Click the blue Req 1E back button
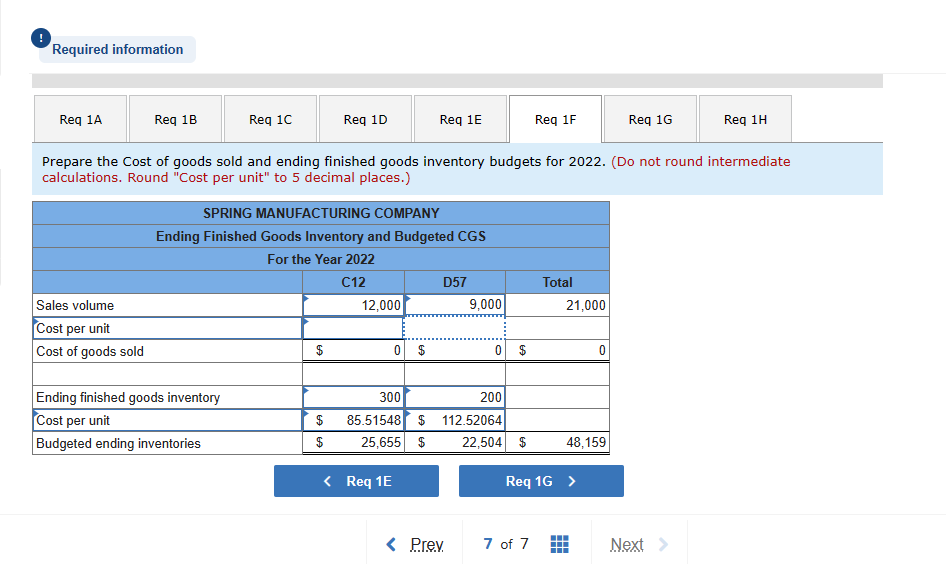The image size is (946, 572). click(x=357, y=481)
